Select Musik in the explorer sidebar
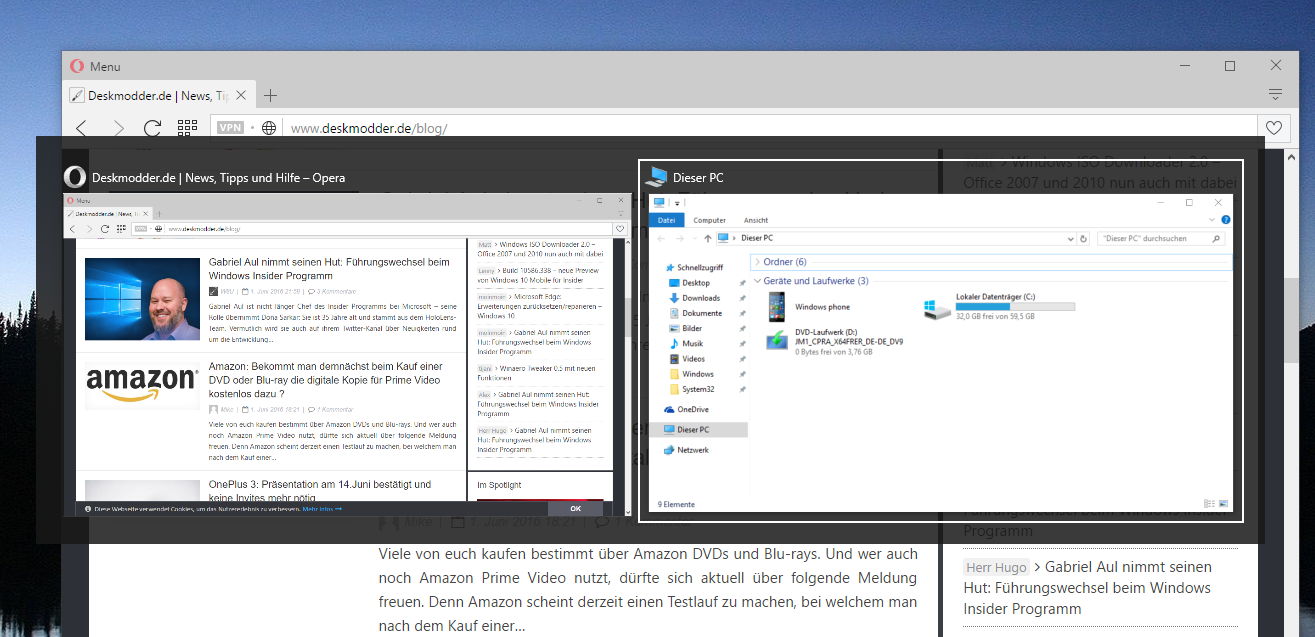 coord(685,343)
